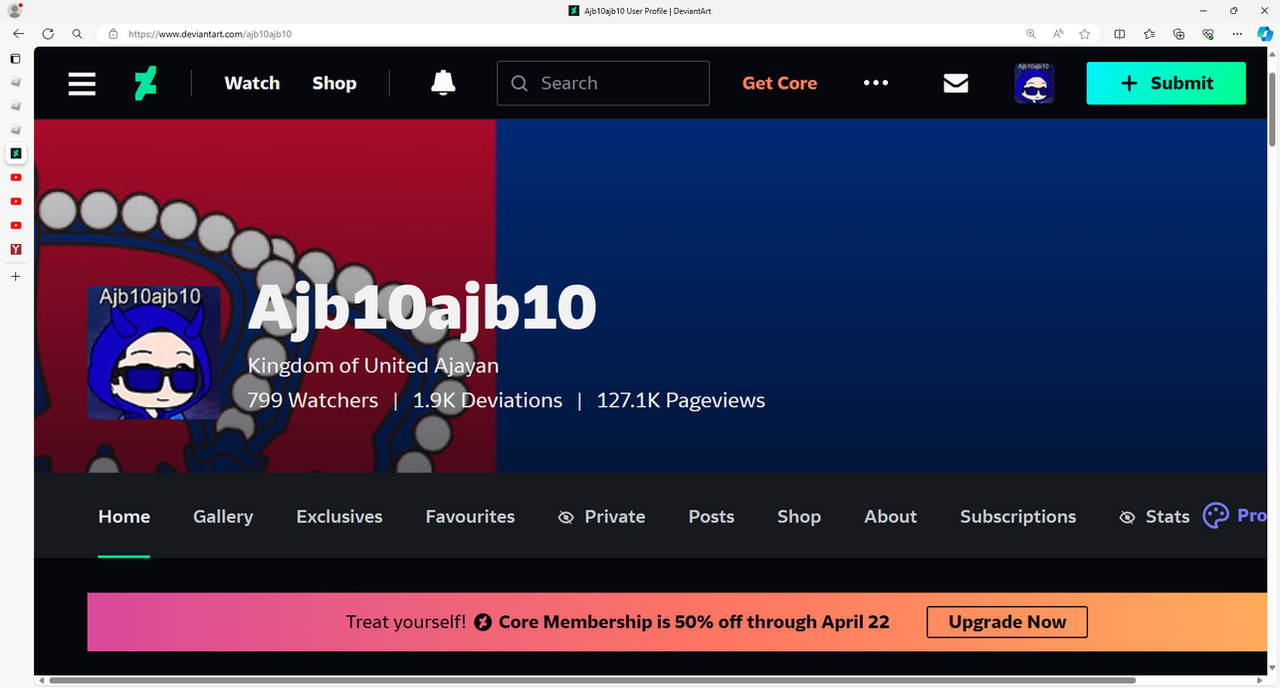
Task: Click the browser search magnifier icon
Action: [77, 33]
